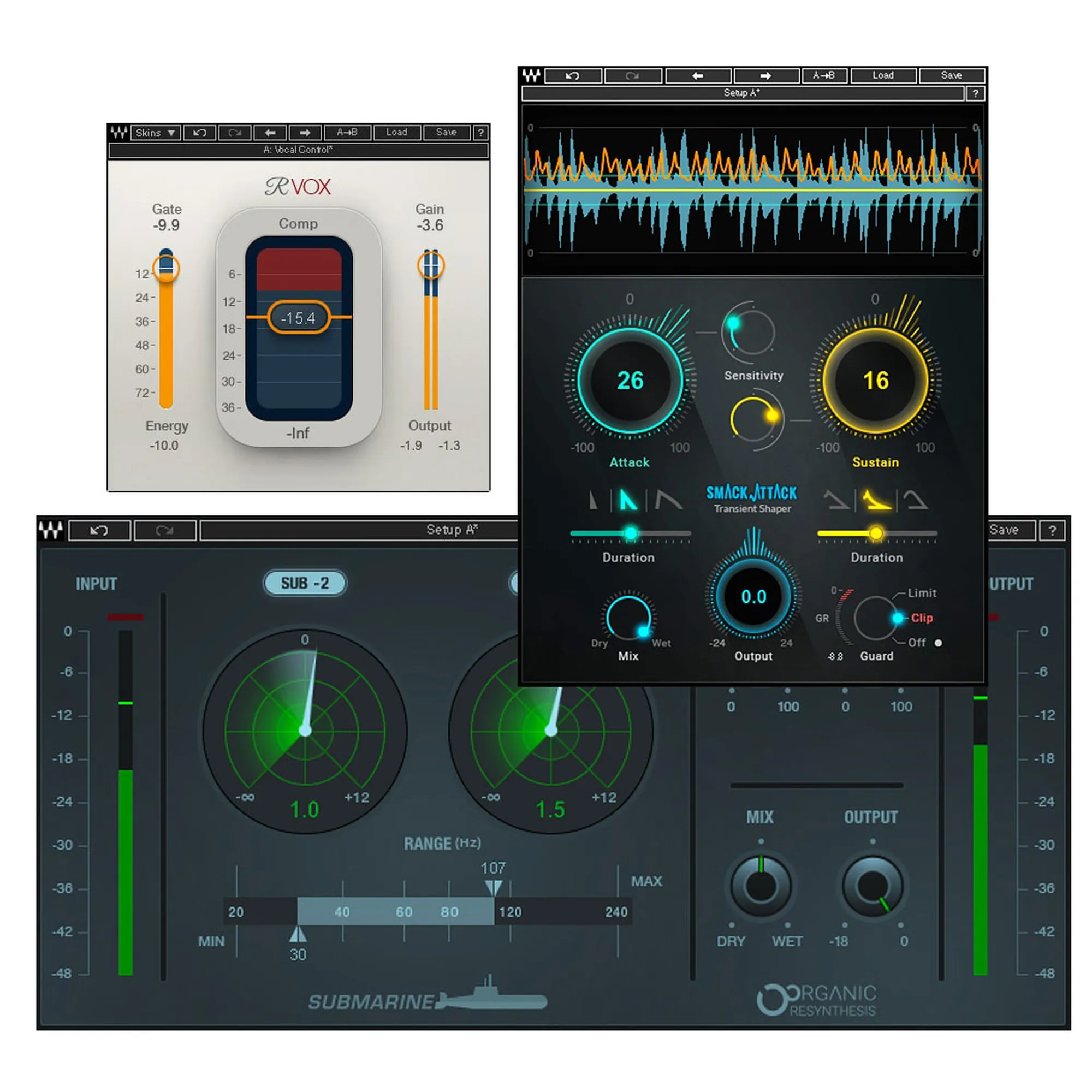Click the MIX knob in Submarine
Screen dimensions: 1092x1092
(761, 885)
